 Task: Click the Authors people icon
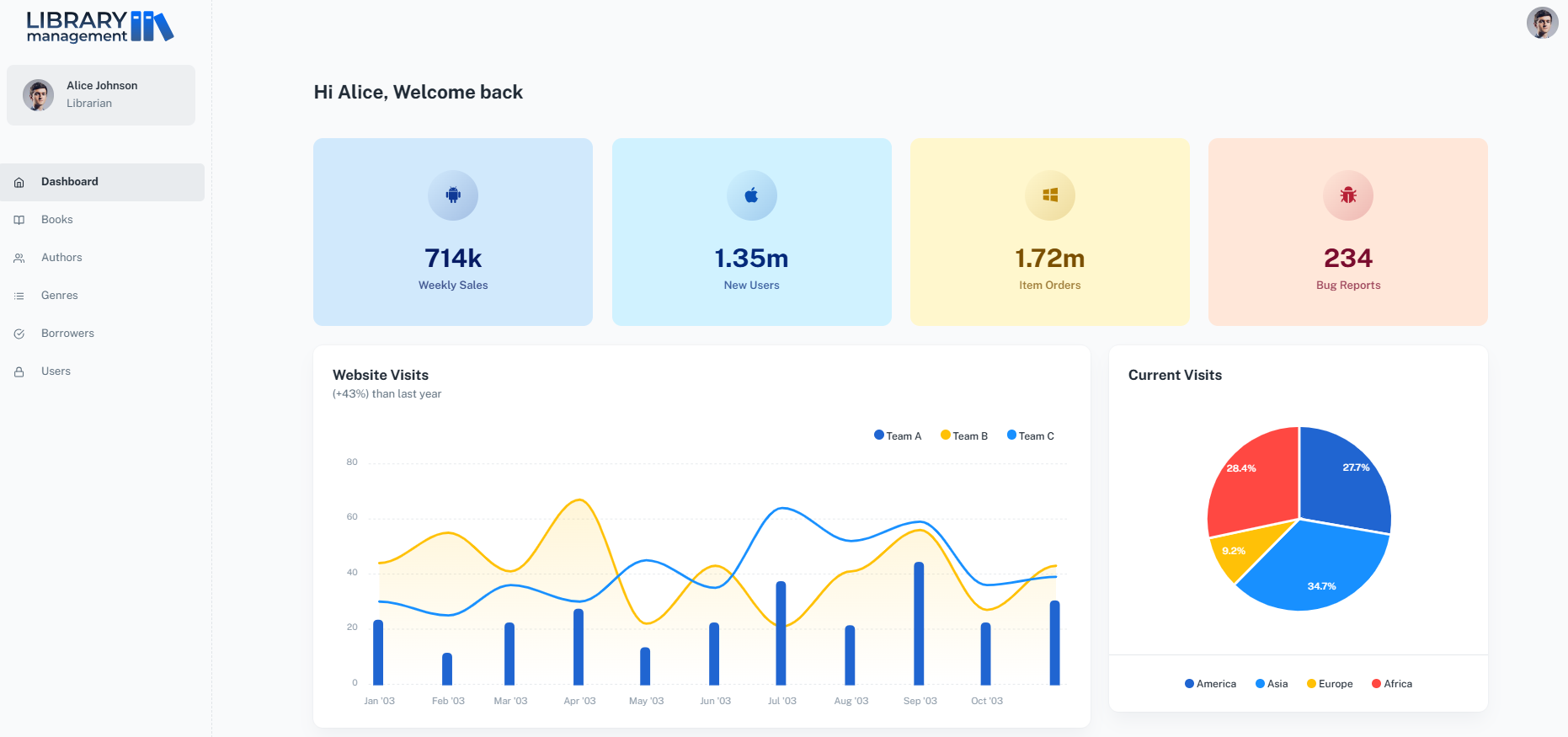click(19, 258)
